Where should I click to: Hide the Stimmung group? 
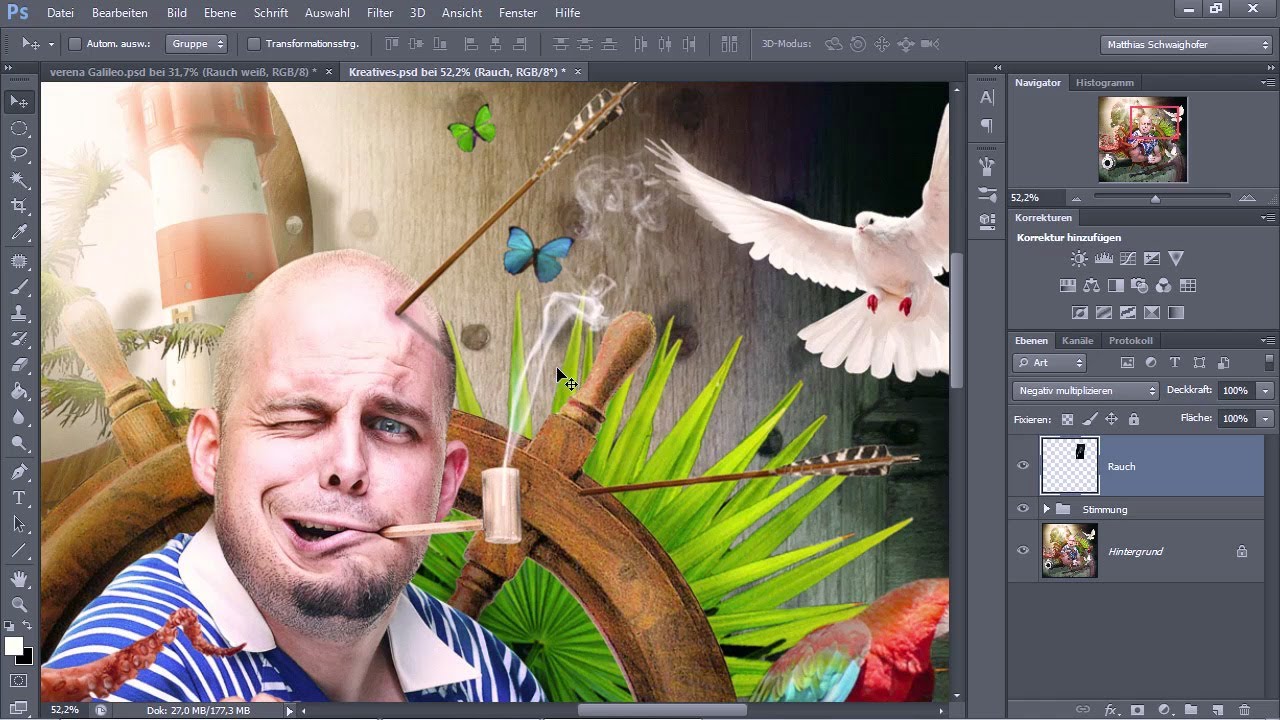pyautogui.click(x=1022, y=509)
